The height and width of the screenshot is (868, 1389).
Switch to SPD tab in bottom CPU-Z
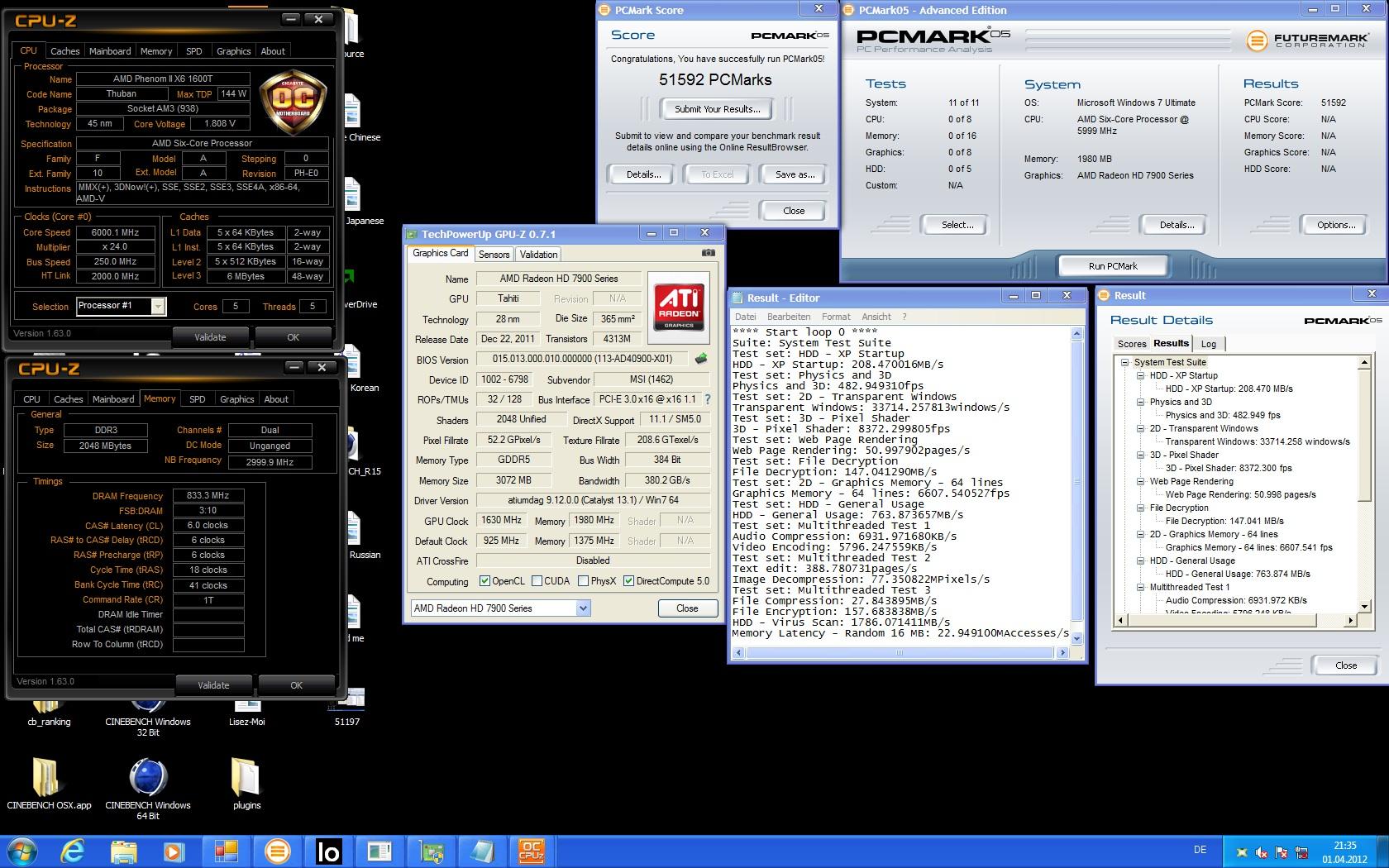click(197, 399)
